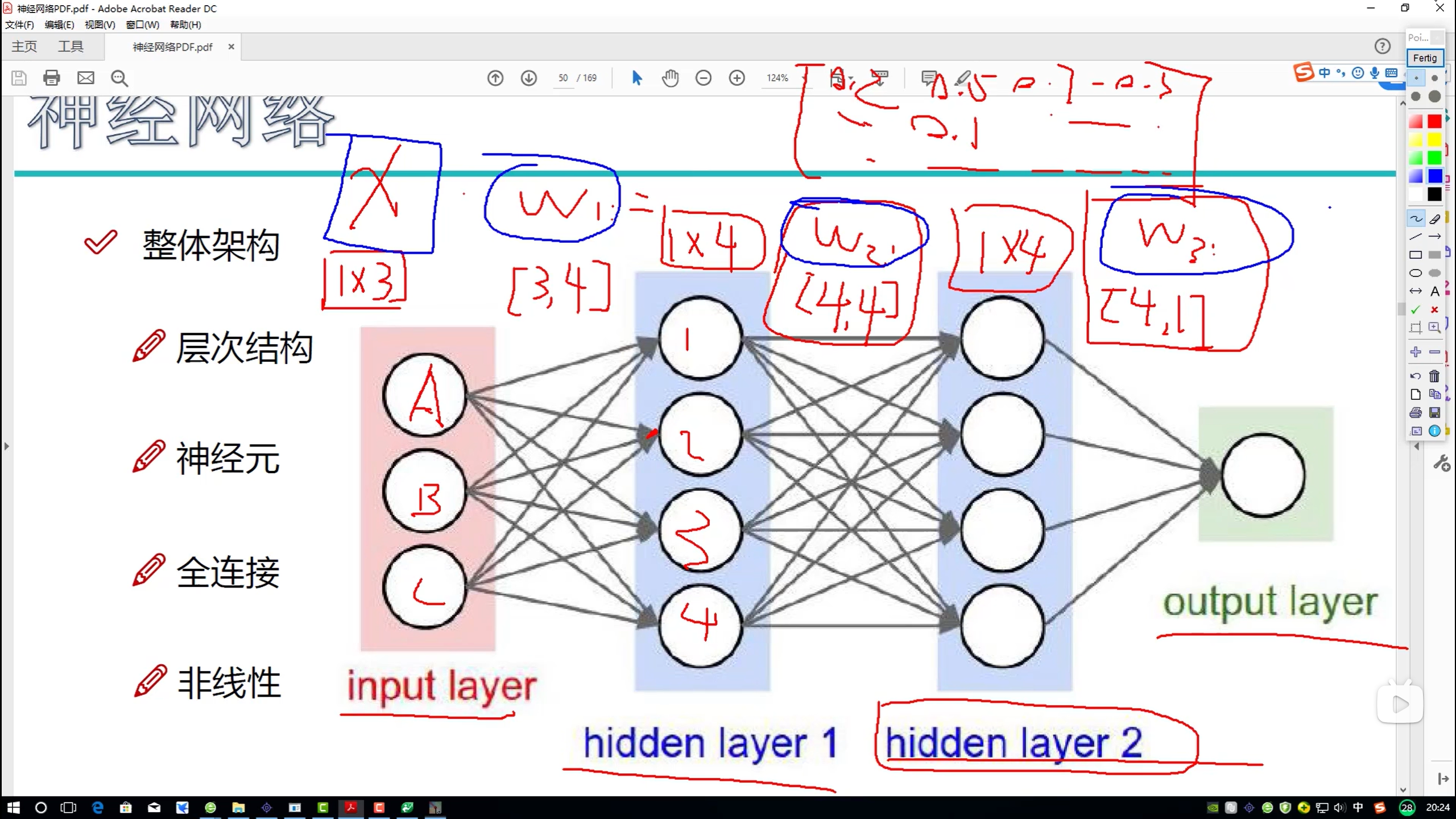
Task: Click the Save file icon in Acrobat toolbar
Action: pyautogui.click(x=19, y=78)
